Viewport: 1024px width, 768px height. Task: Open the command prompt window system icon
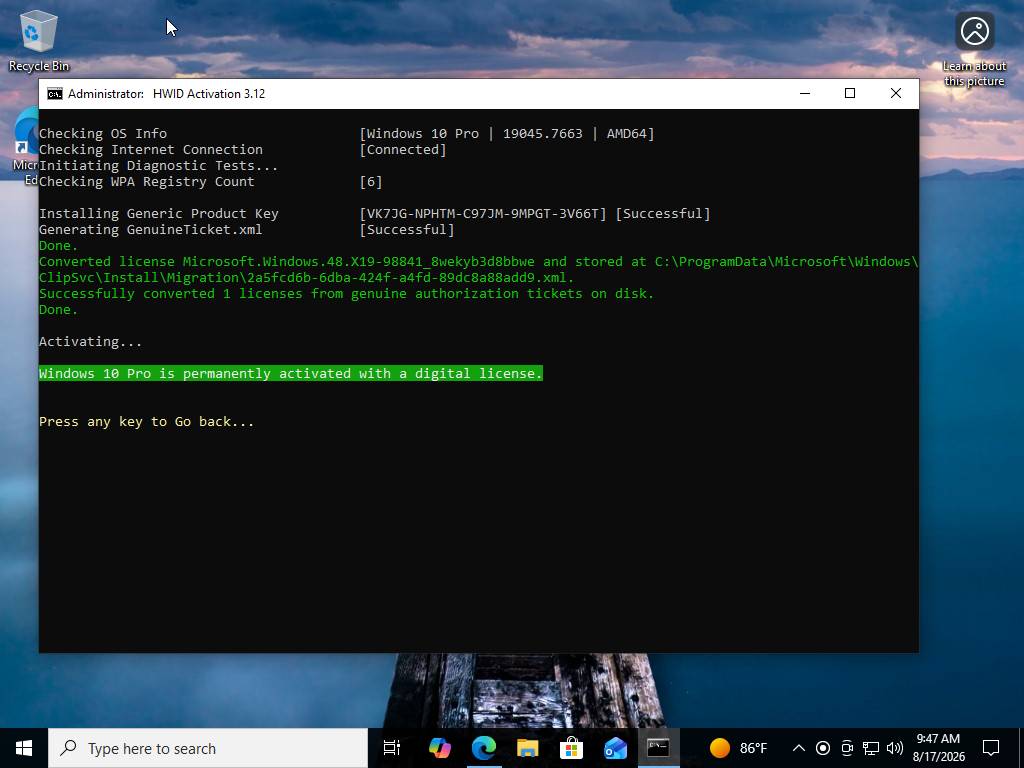(x=55, y=94)
